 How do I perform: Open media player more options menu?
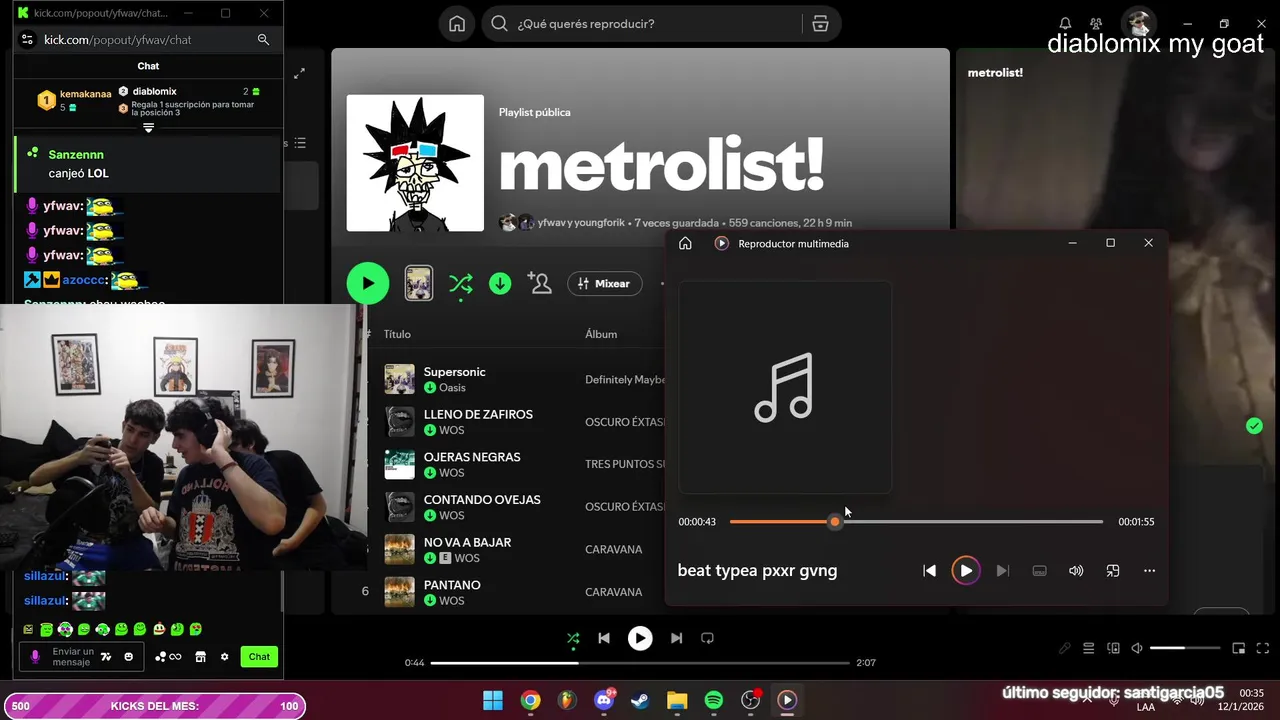pyautogui.click(x=1149, y=571)
